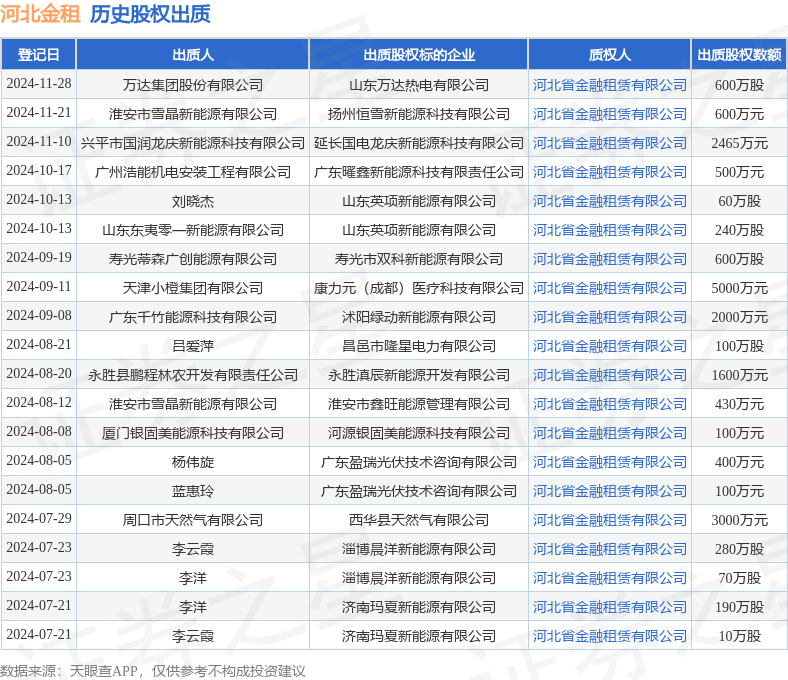The height and width of the screenshot is (680, 788).
Task: Open 河北省金融租赁有限公司 link in 2024-11-28 row
Action: tap(610, 85)
